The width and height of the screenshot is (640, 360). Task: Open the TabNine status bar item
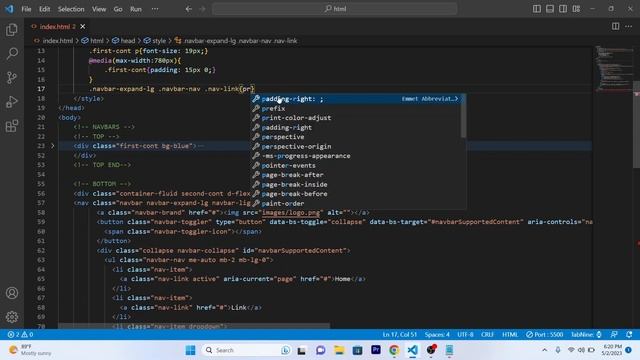[x=586, y=335]
